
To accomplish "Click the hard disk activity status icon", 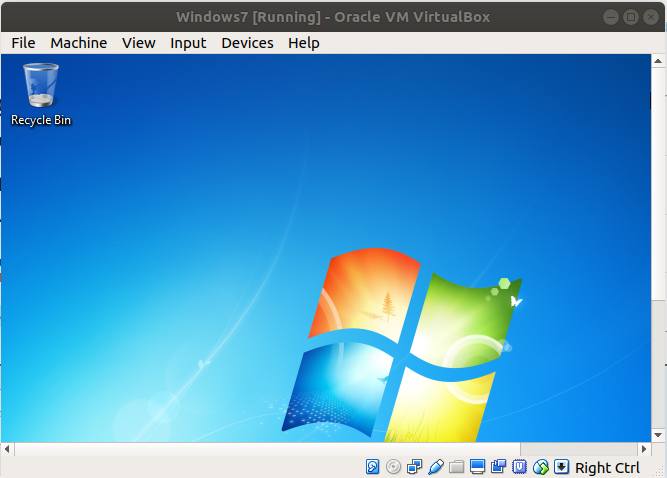I will 372,467.
